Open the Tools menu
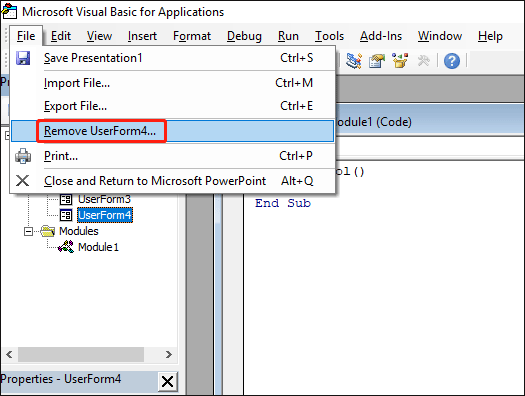 [329, 36]
